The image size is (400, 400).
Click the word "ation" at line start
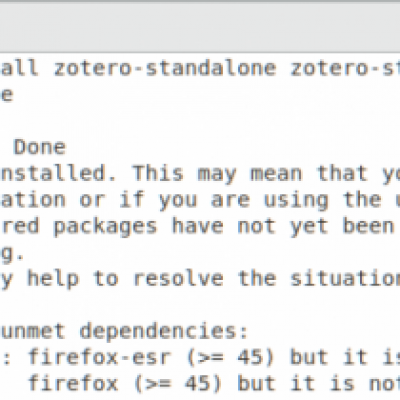(33, 200)
